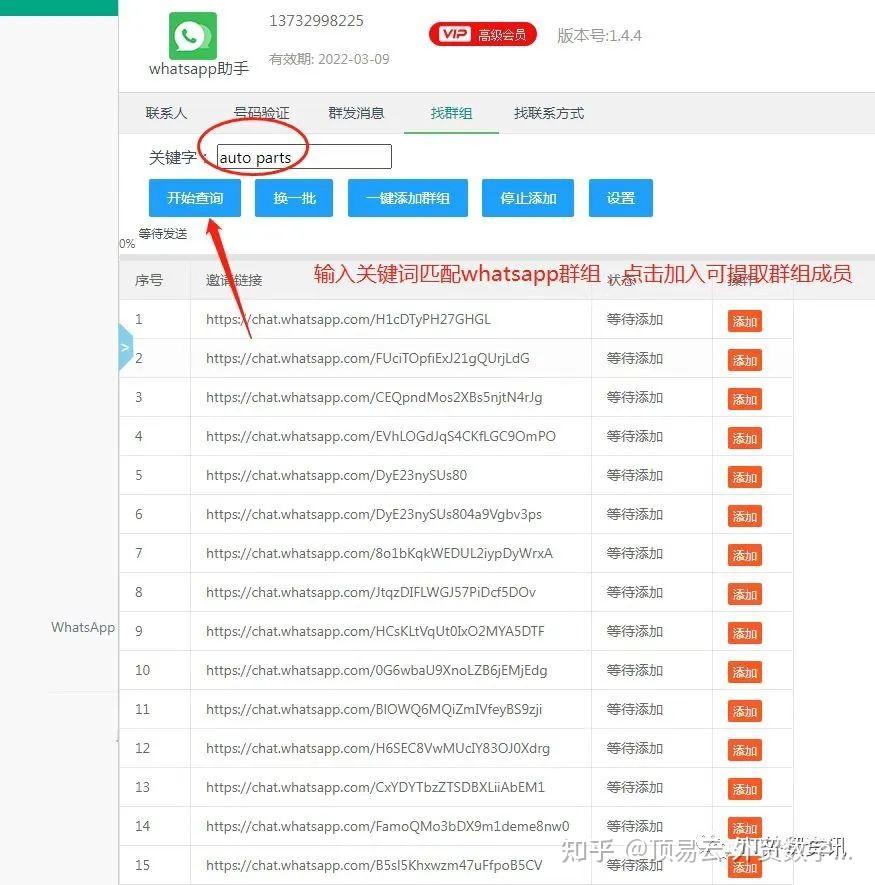The height and width of the screenshot is (885, 875).
Task: Click 添加 button for row 7
Action: 745,555
